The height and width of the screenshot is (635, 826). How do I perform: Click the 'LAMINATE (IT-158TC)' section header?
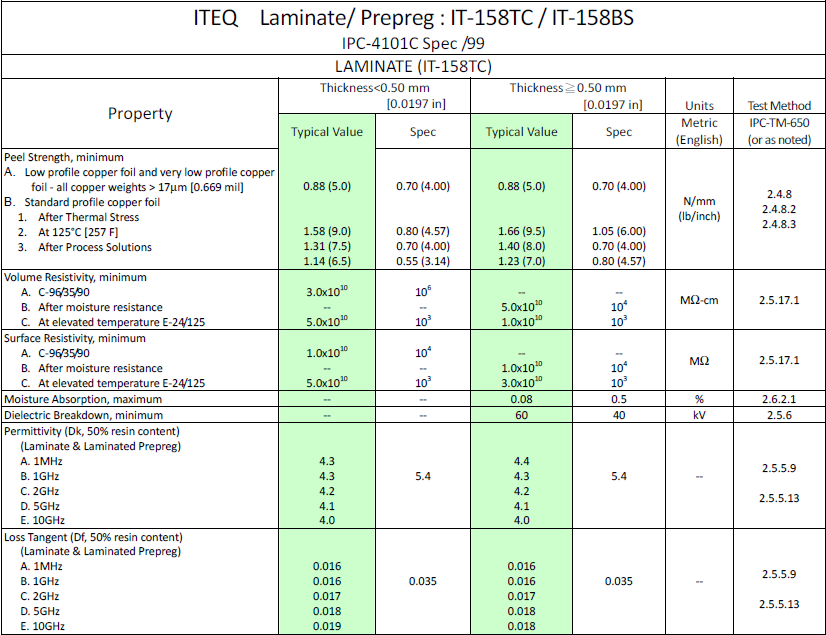coord(413,66)
